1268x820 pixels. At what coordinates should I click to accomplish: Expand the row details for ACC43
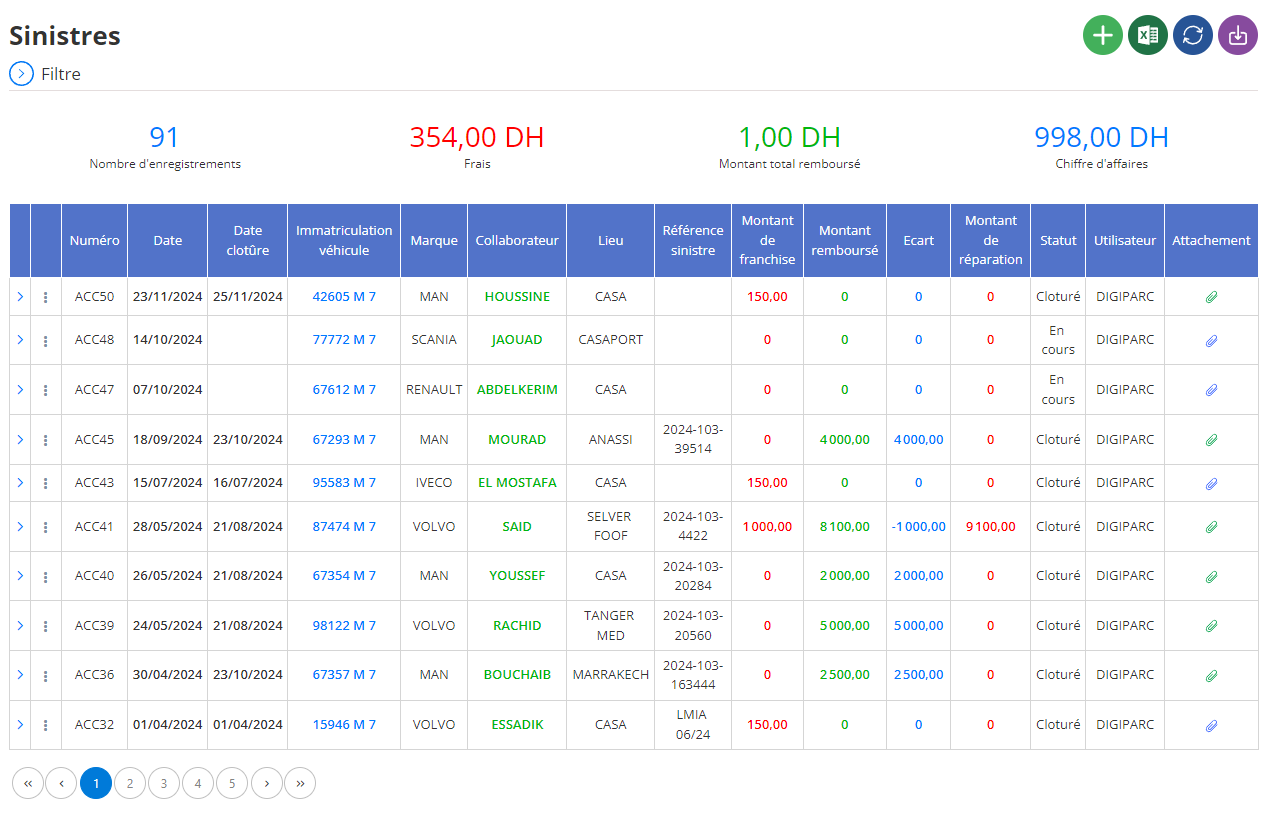[x=20, y=483]
